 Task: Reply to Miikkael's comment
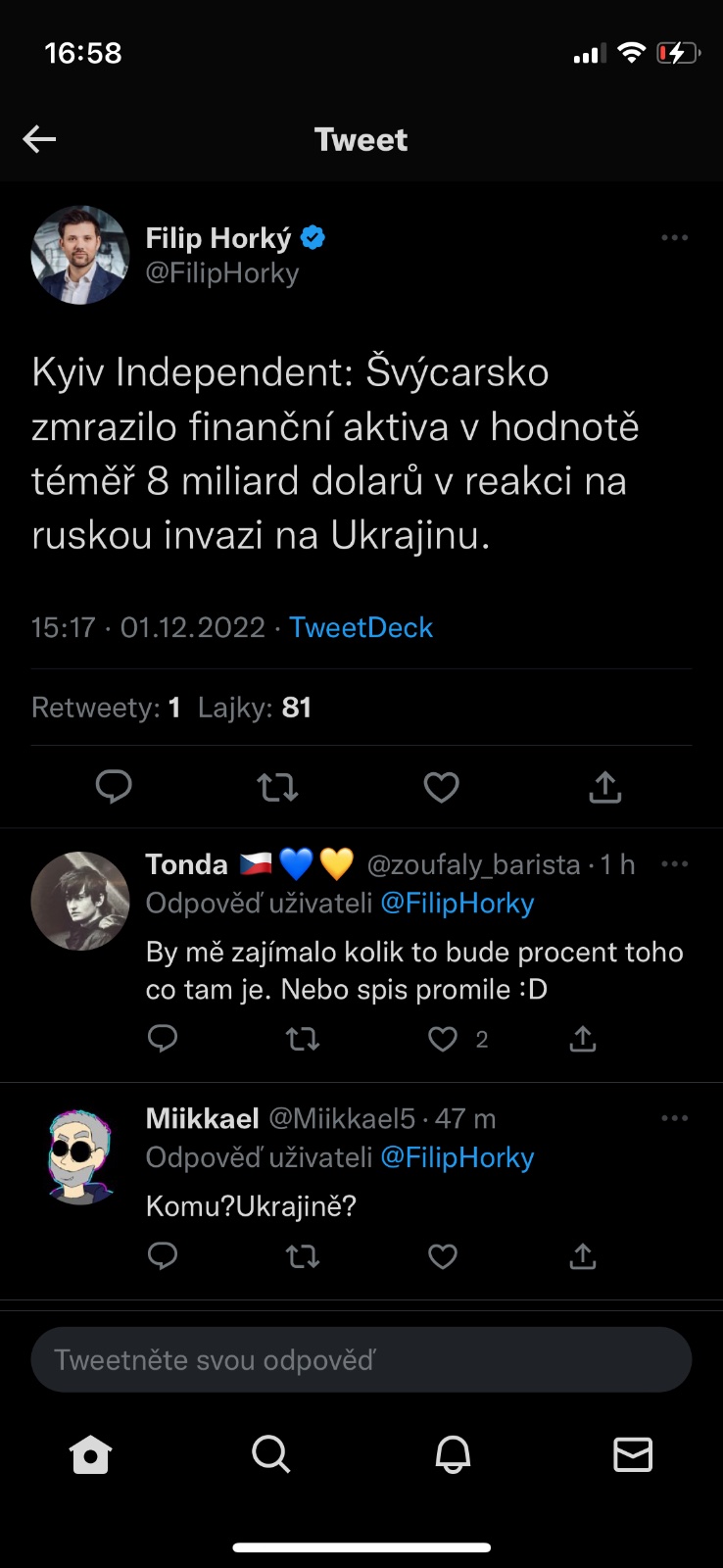[x=163, y=1256]
